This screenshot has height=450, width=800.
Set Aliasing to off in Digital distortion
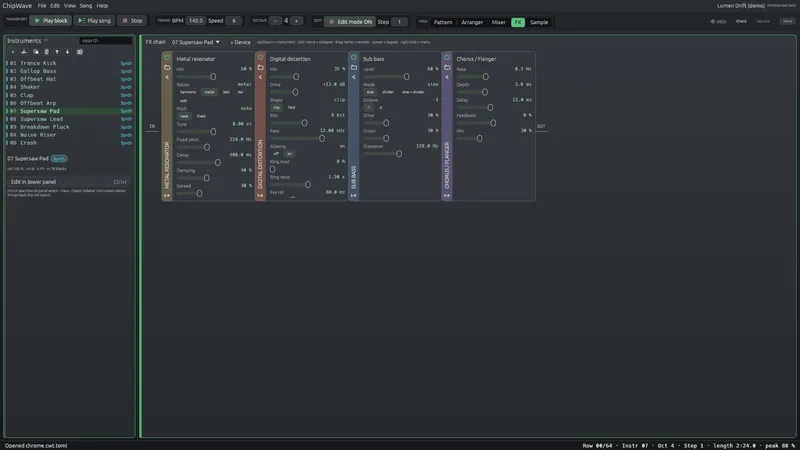[276, 154]
